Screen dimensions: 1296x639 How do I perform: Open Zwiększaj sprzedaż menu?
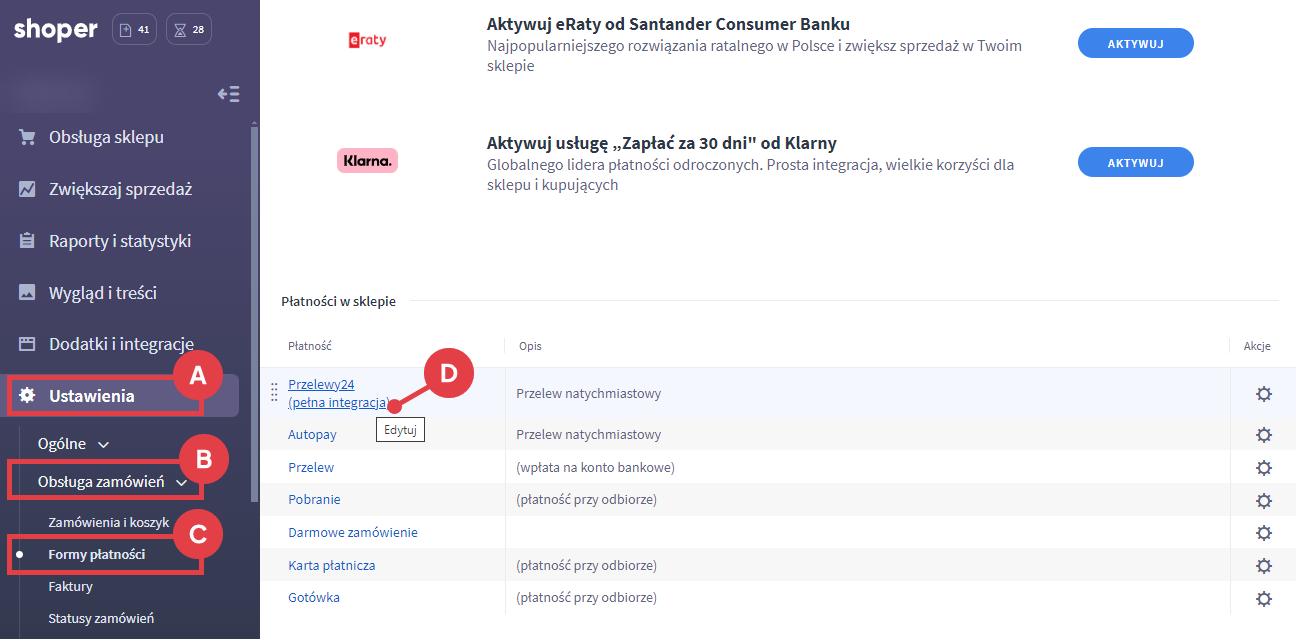(x=120, y=189)
